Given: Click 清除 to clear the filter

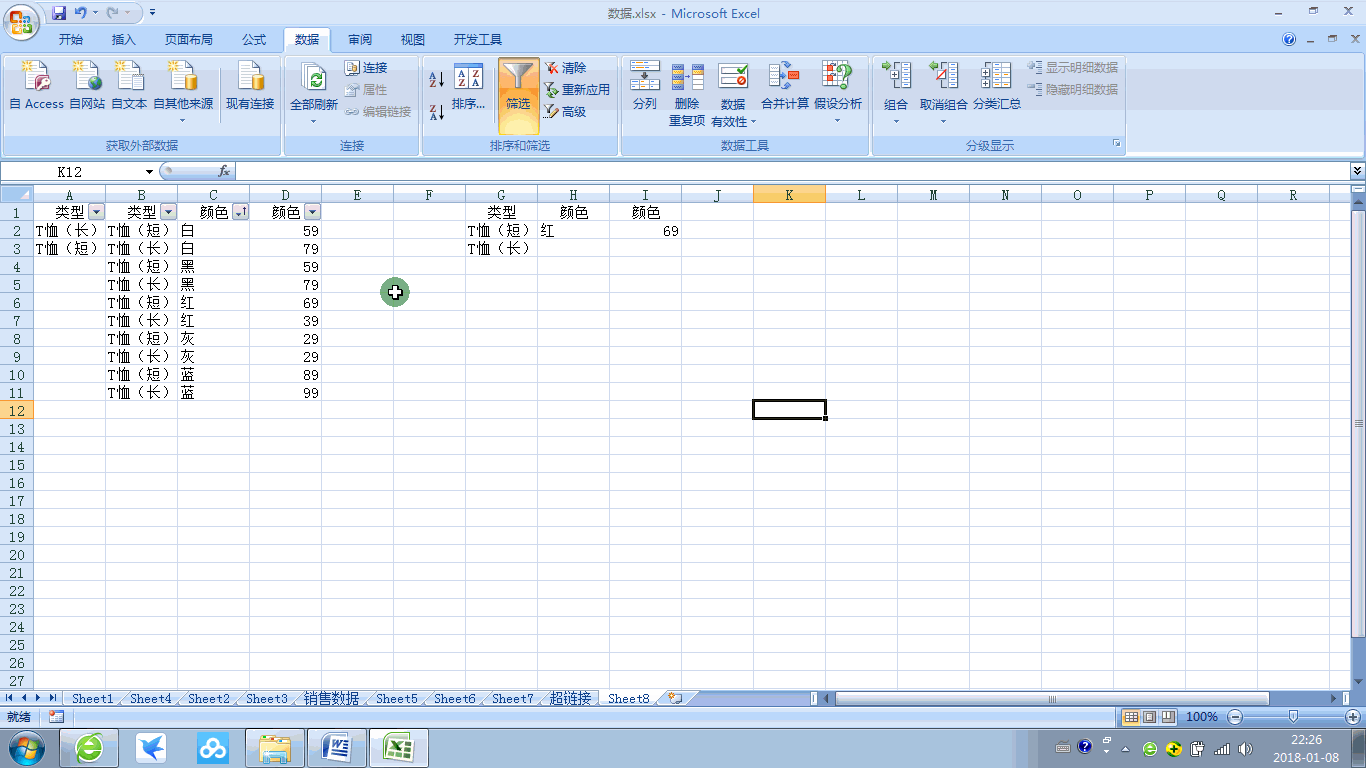Looking at the screenshot, I should pos(566,68).
